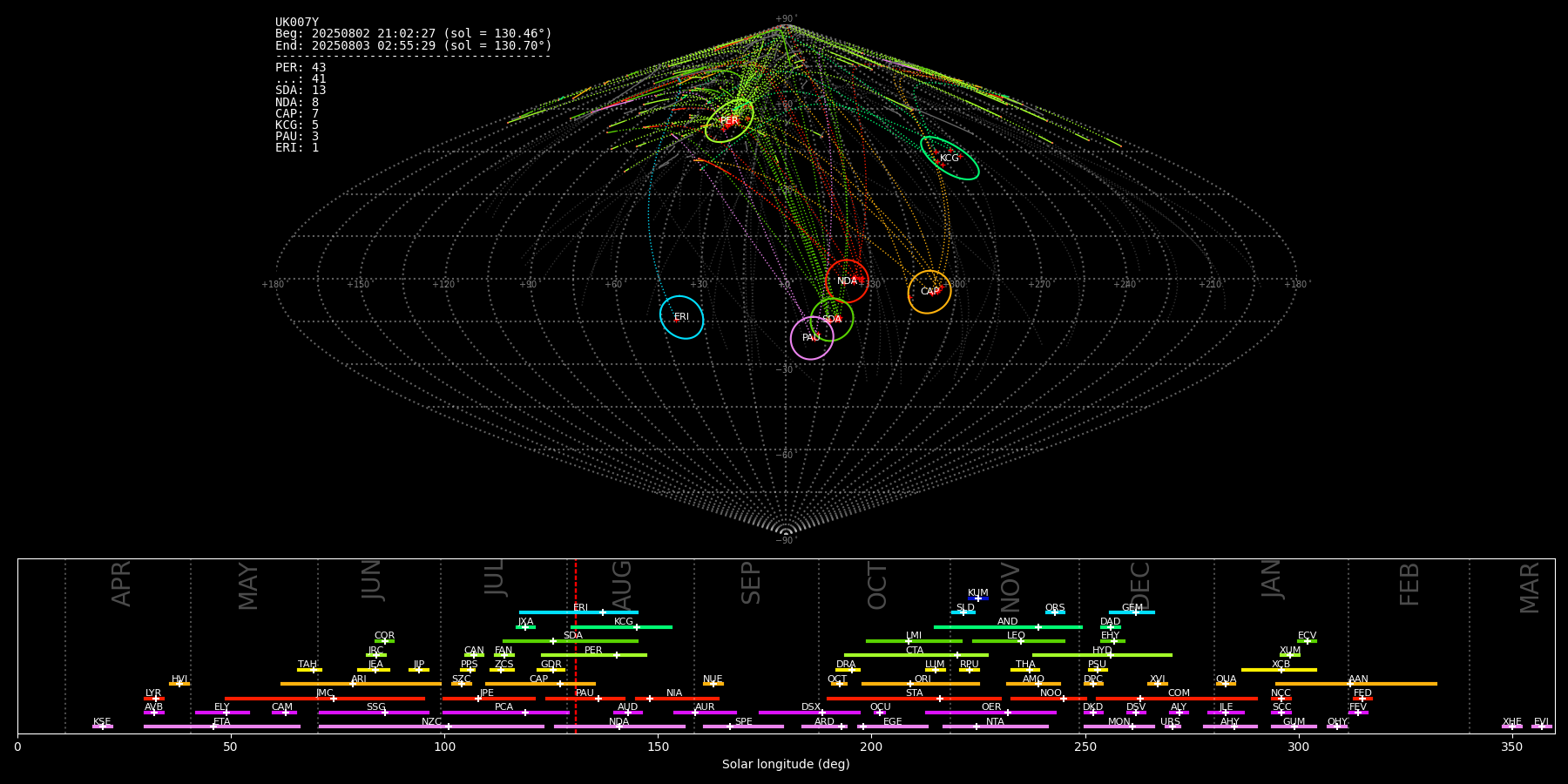Screen dimensions: 1568x784
Task: Select the 'NDA: 8' count line
Action: click(297, 102)
